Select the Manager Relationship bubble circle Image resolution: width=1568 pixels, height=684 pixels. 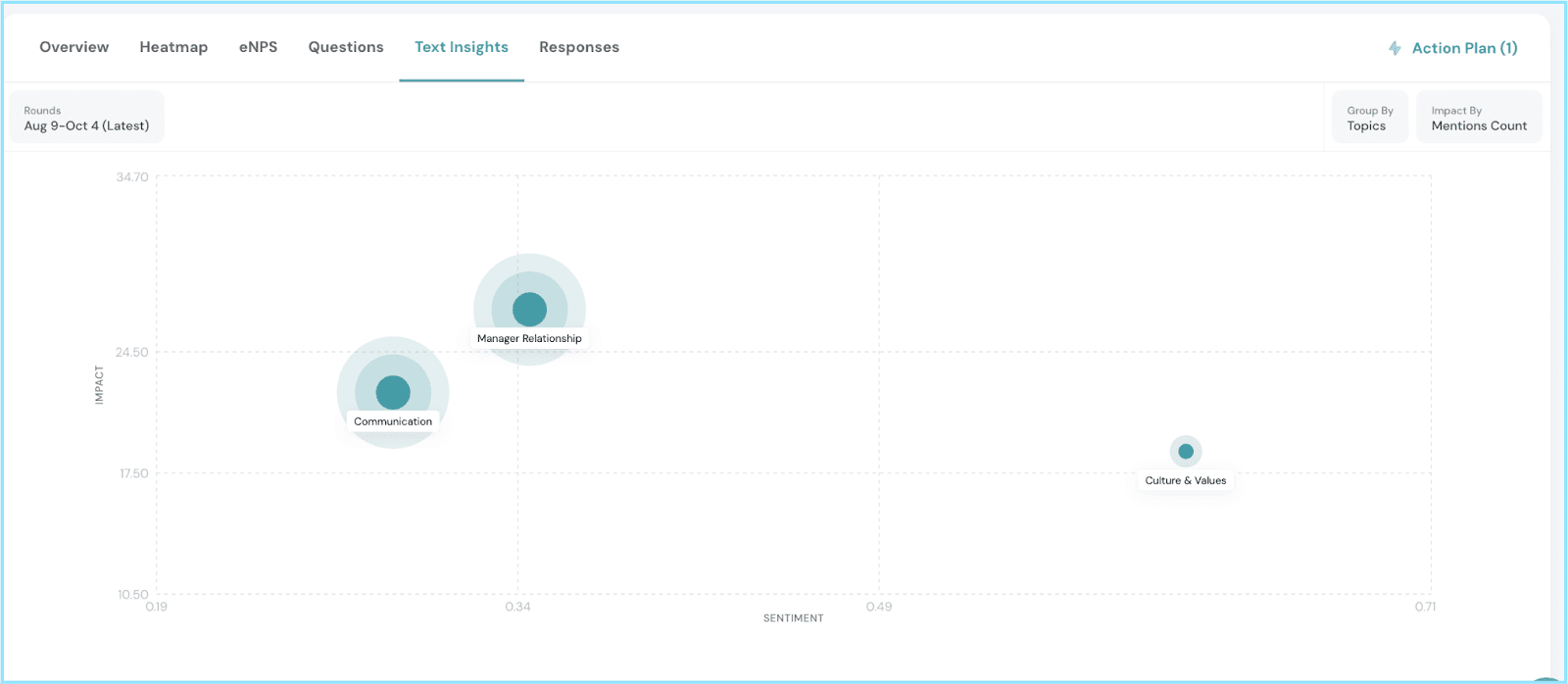[x=529, y=309]
